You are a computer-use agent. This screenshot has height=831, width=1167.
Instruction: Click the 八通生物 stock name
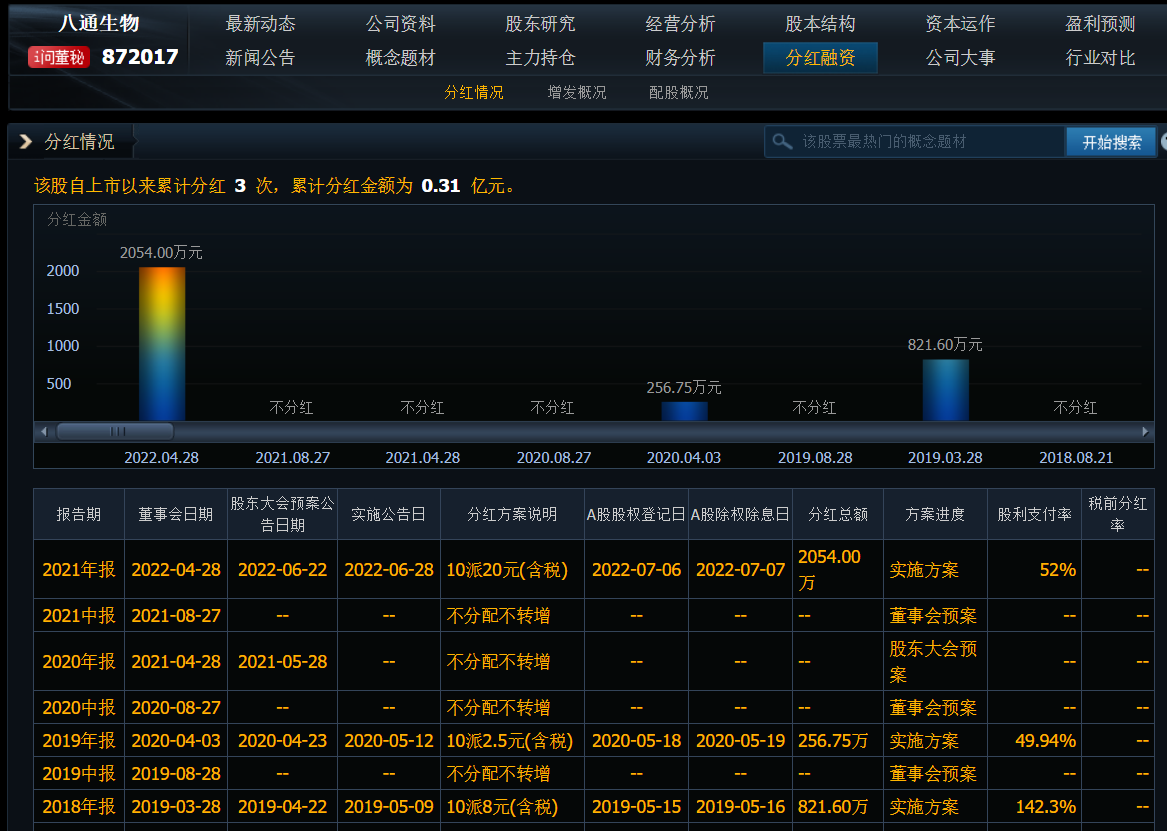pos(99,23)
